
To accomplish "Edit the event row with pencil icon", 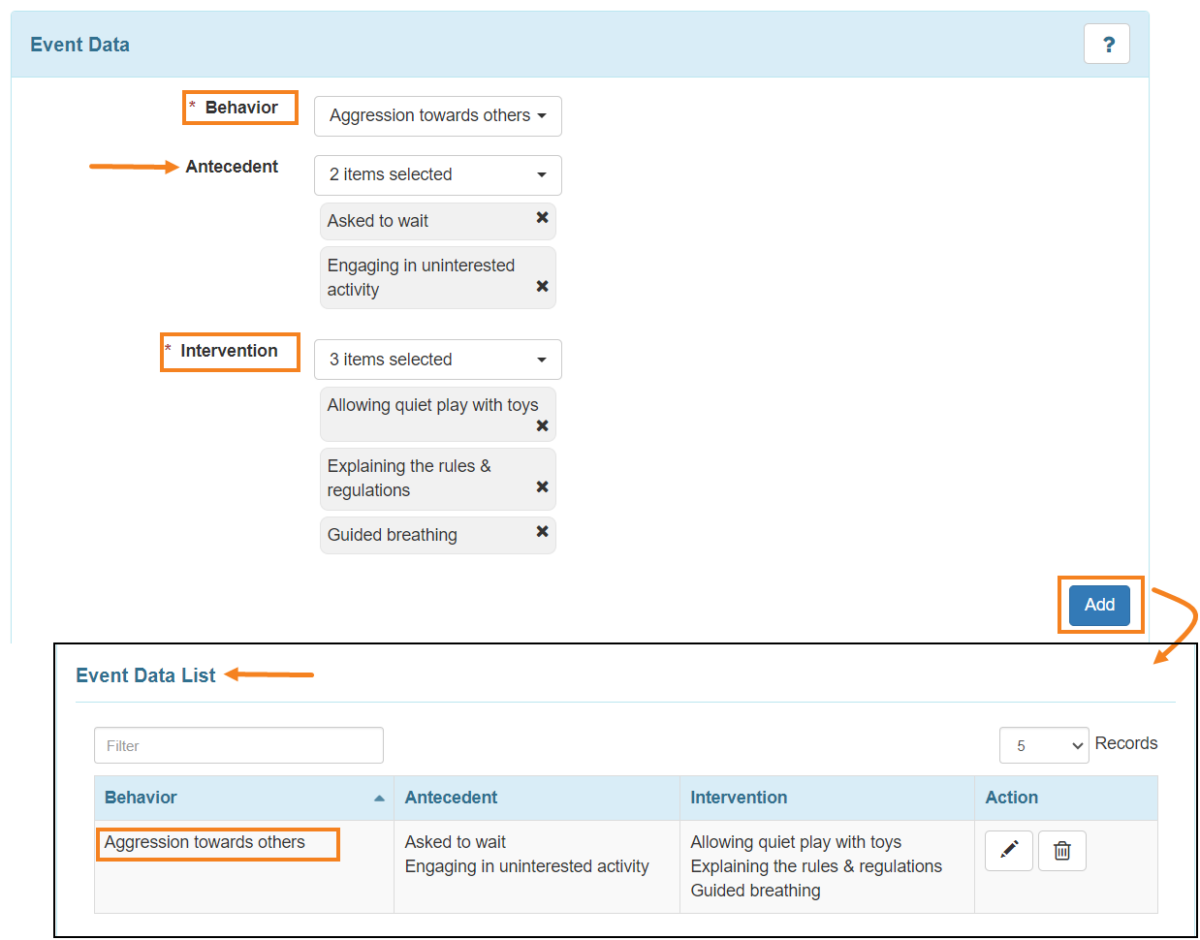I will click(x=1008, y=850).
